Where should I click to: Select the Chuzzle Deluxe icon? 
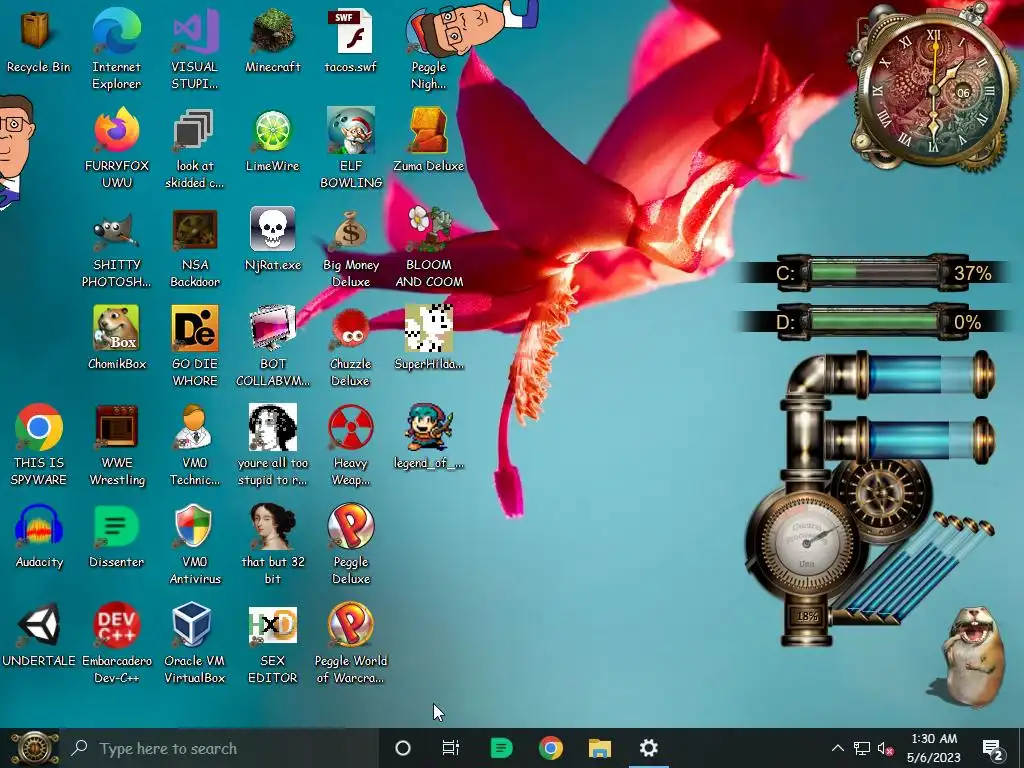(x=351, y=345)
